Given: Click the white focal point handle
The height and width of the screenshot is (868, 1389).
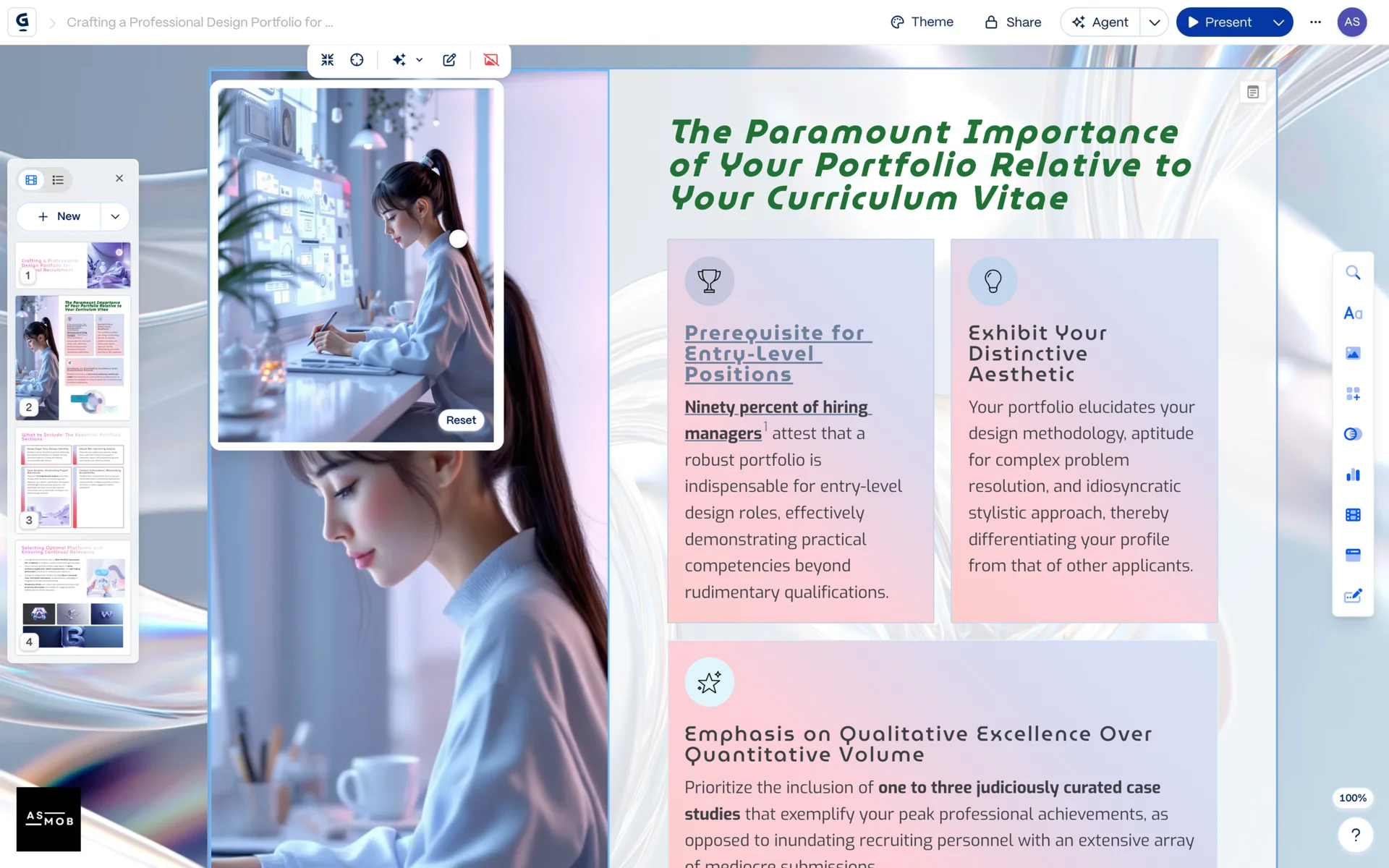Looking at the screenshot, I should (459, 239).
